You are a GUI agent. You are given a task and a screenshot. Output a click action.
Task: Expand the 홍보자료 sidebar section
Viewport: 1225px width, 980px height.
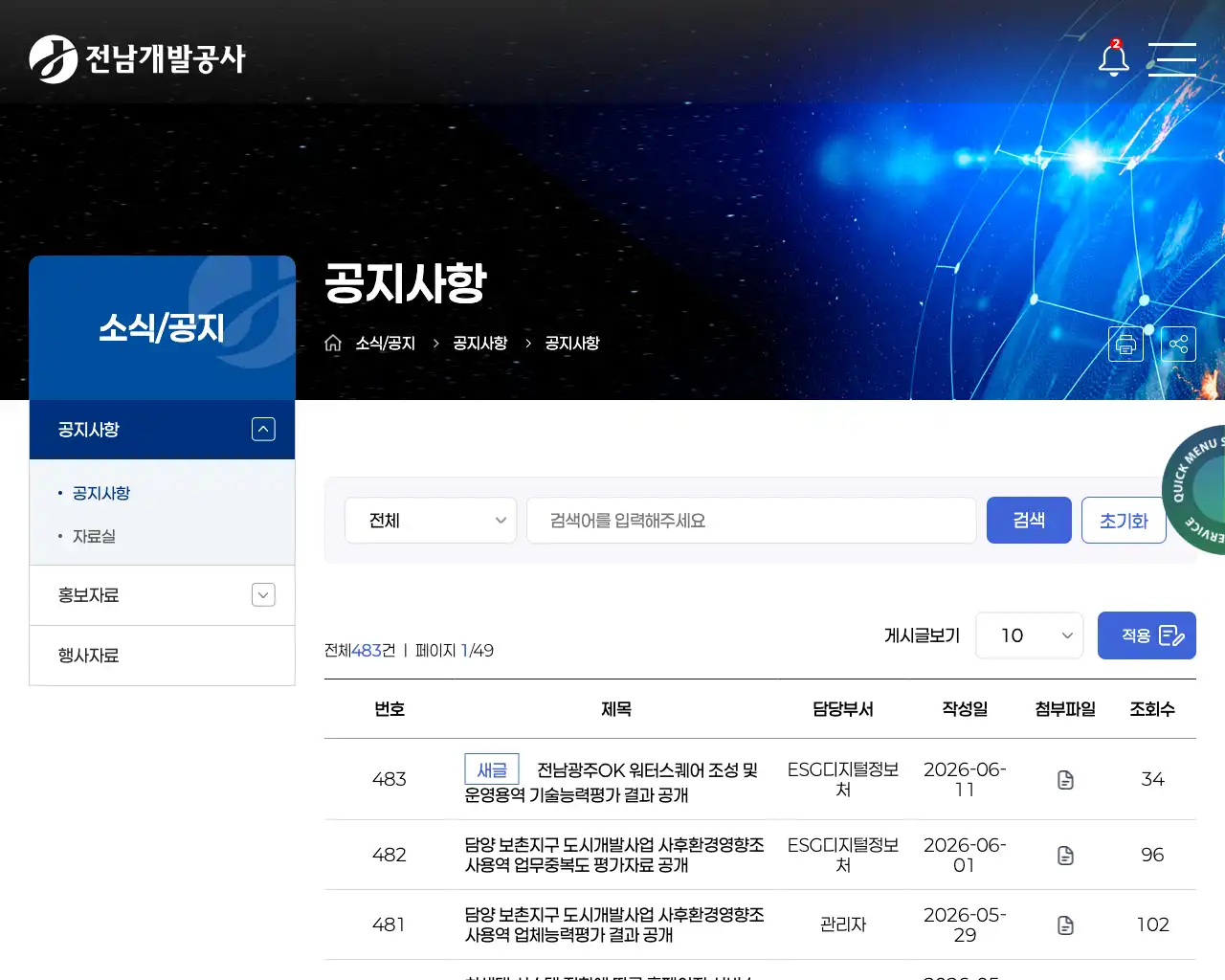click(263, 595)
